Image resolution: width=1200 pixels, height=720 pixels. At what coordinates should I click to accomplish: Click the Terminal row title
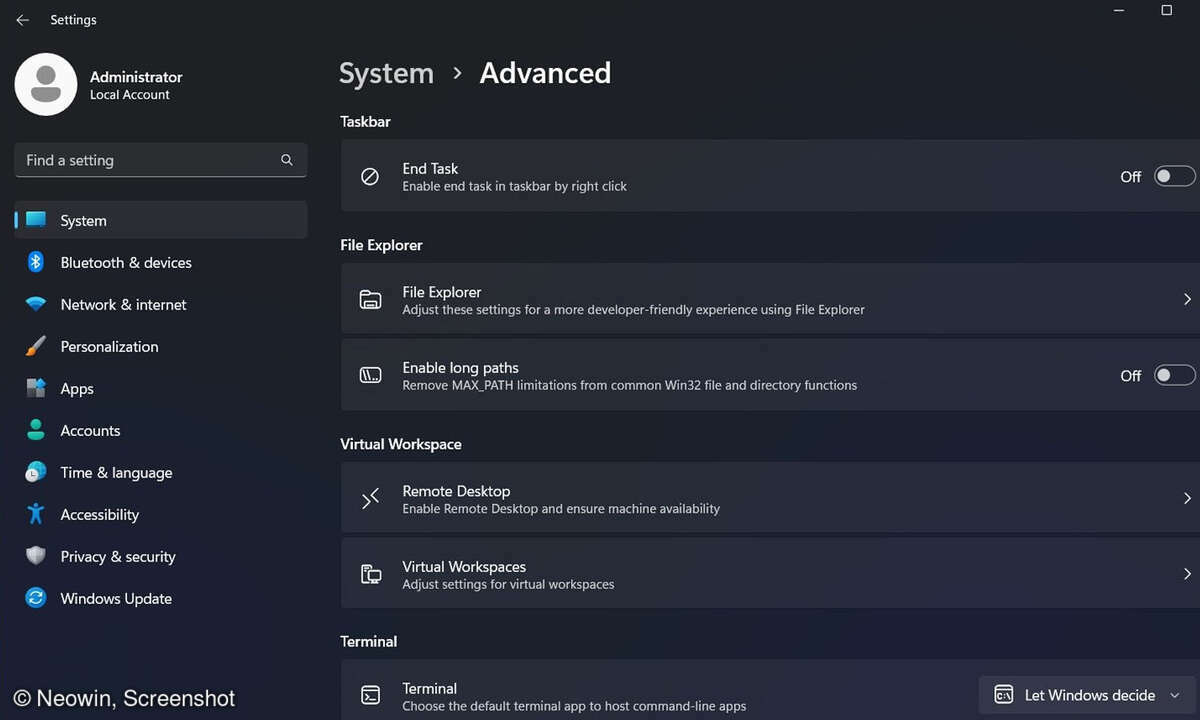pos(430,688)
